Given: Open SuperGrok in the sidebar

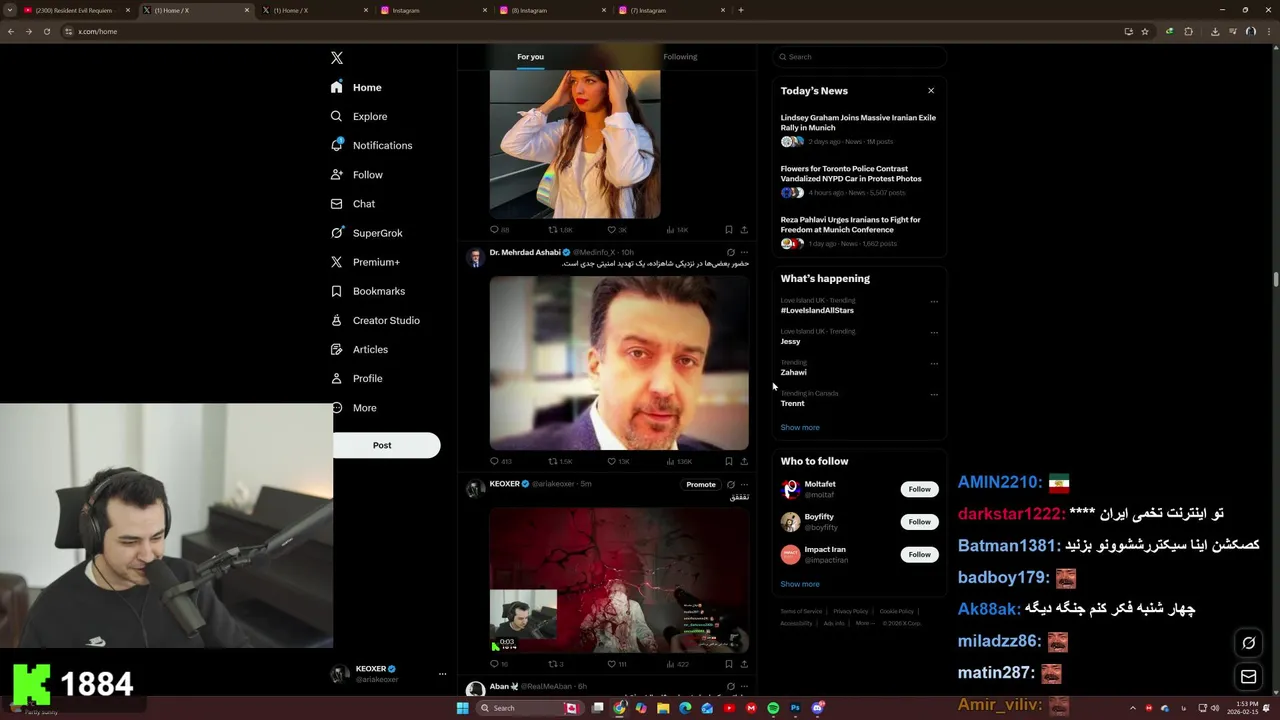Looking at the screenshot, I should coord(366,233).
